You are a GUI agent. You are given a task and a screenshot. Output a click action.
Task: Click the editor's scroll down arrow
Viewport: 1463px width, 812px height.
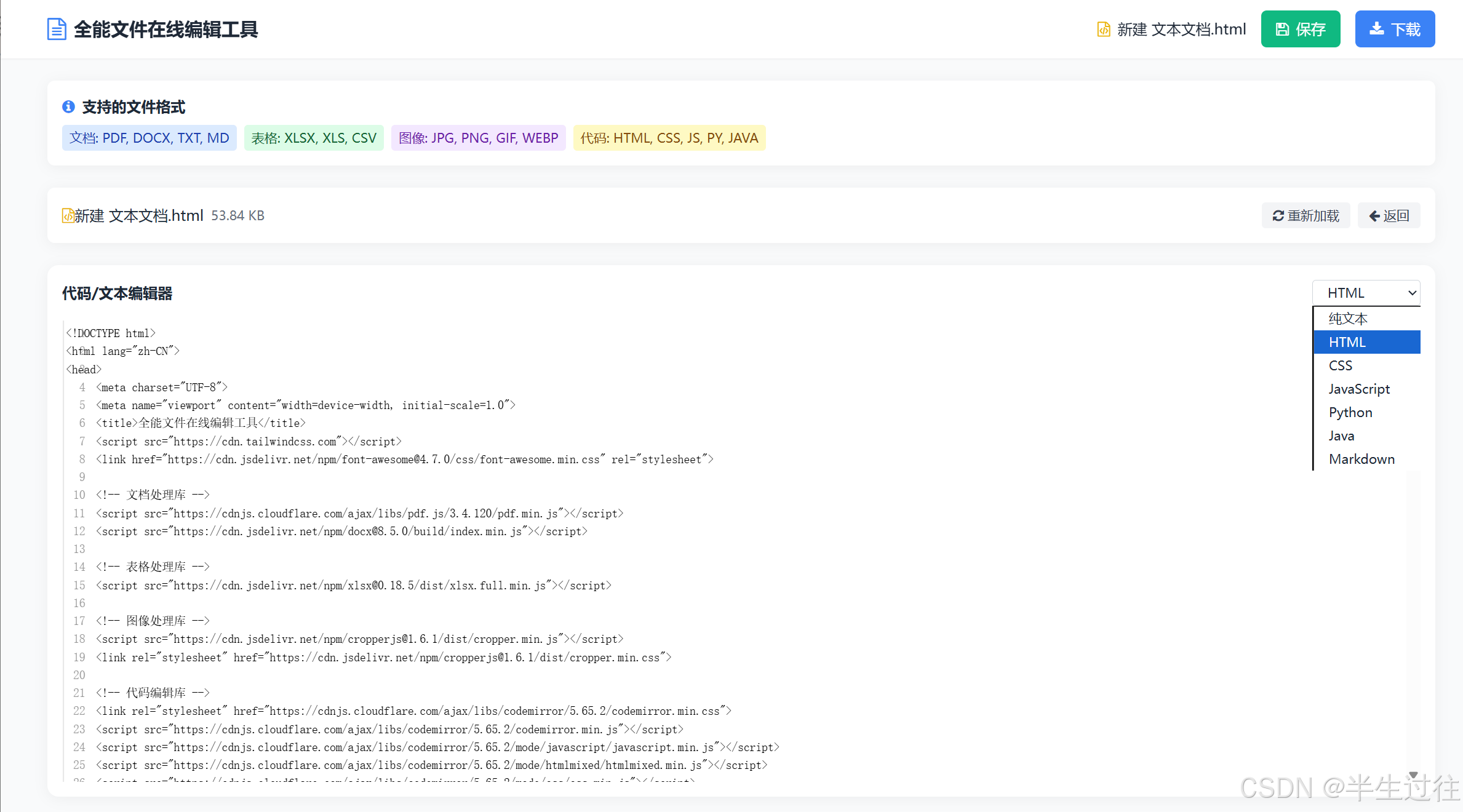click(1413, 774)
